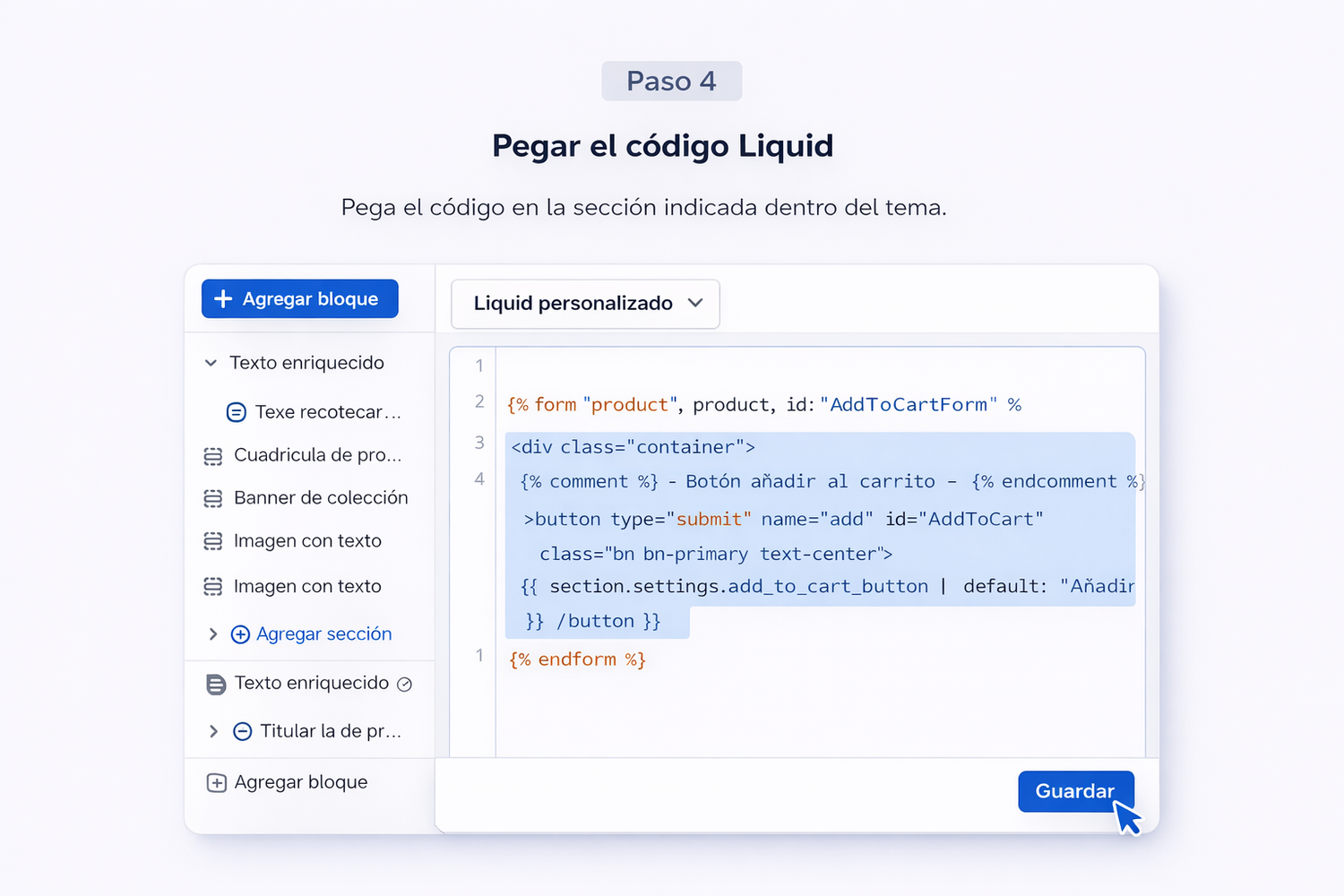
Task: Click the endform line in code editor
Action: (x=577, y=659)
